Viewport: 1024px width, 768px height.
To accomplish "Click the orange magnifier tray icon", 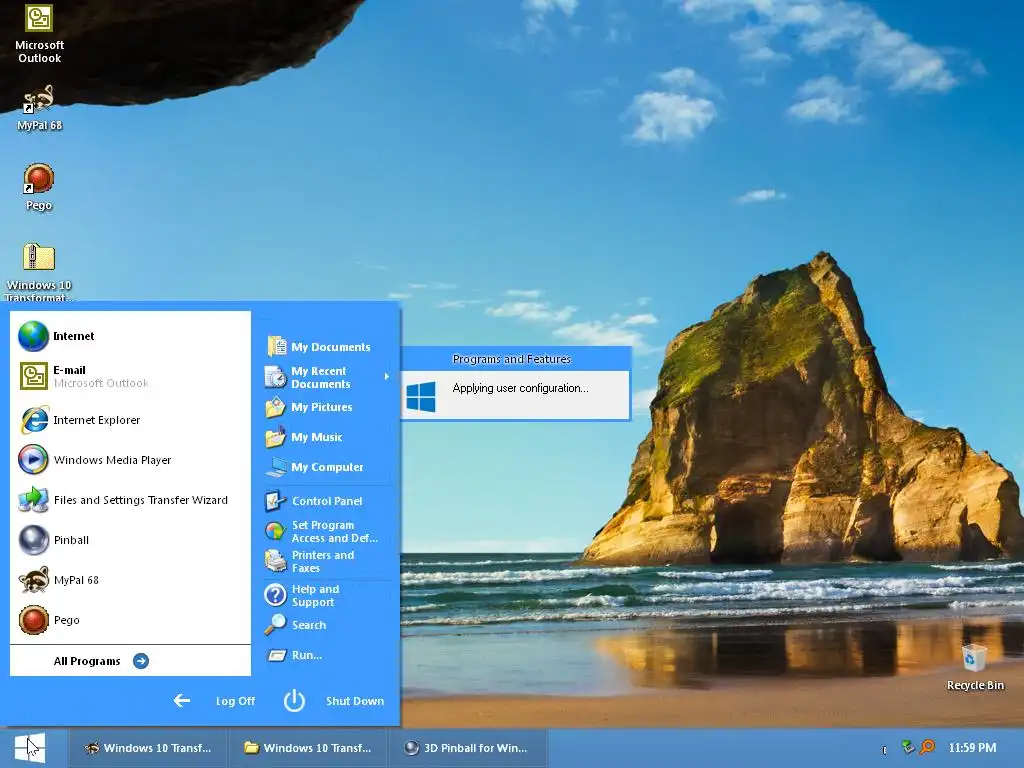I will point(927,746).
